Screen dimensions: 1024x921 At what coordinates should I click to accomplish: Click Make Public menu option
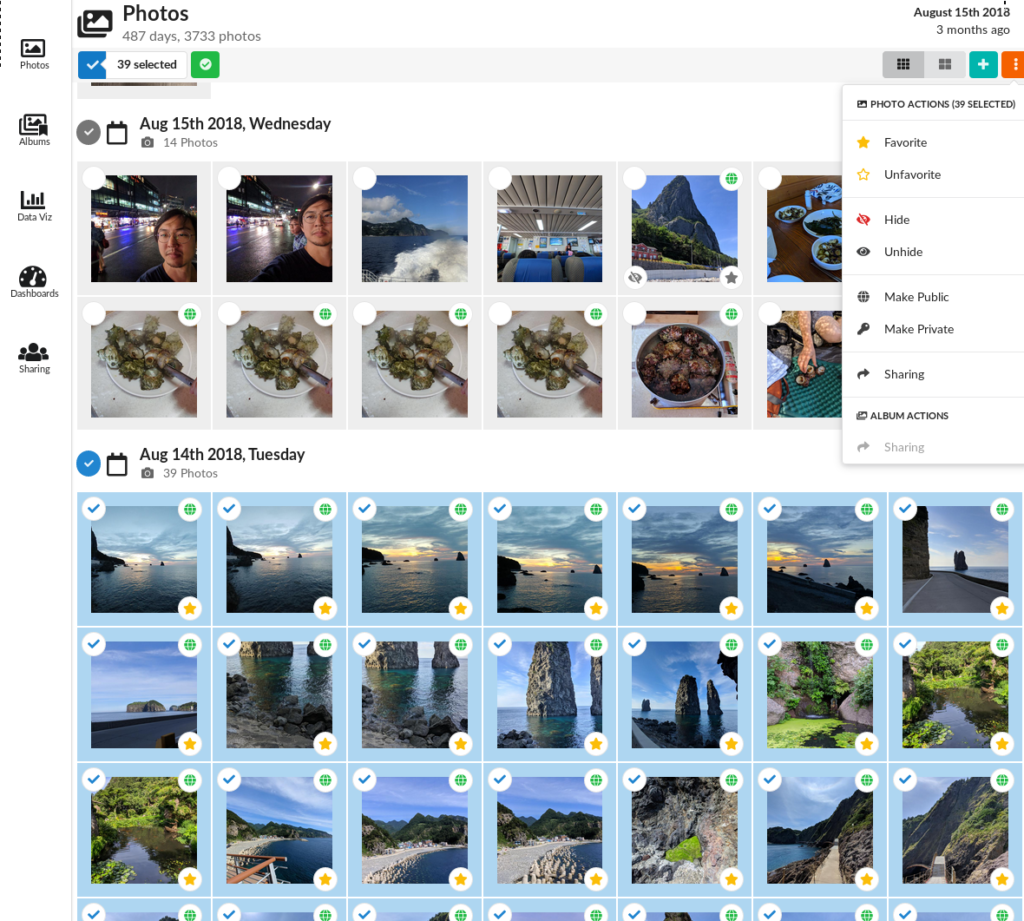(x=916, y=297)
